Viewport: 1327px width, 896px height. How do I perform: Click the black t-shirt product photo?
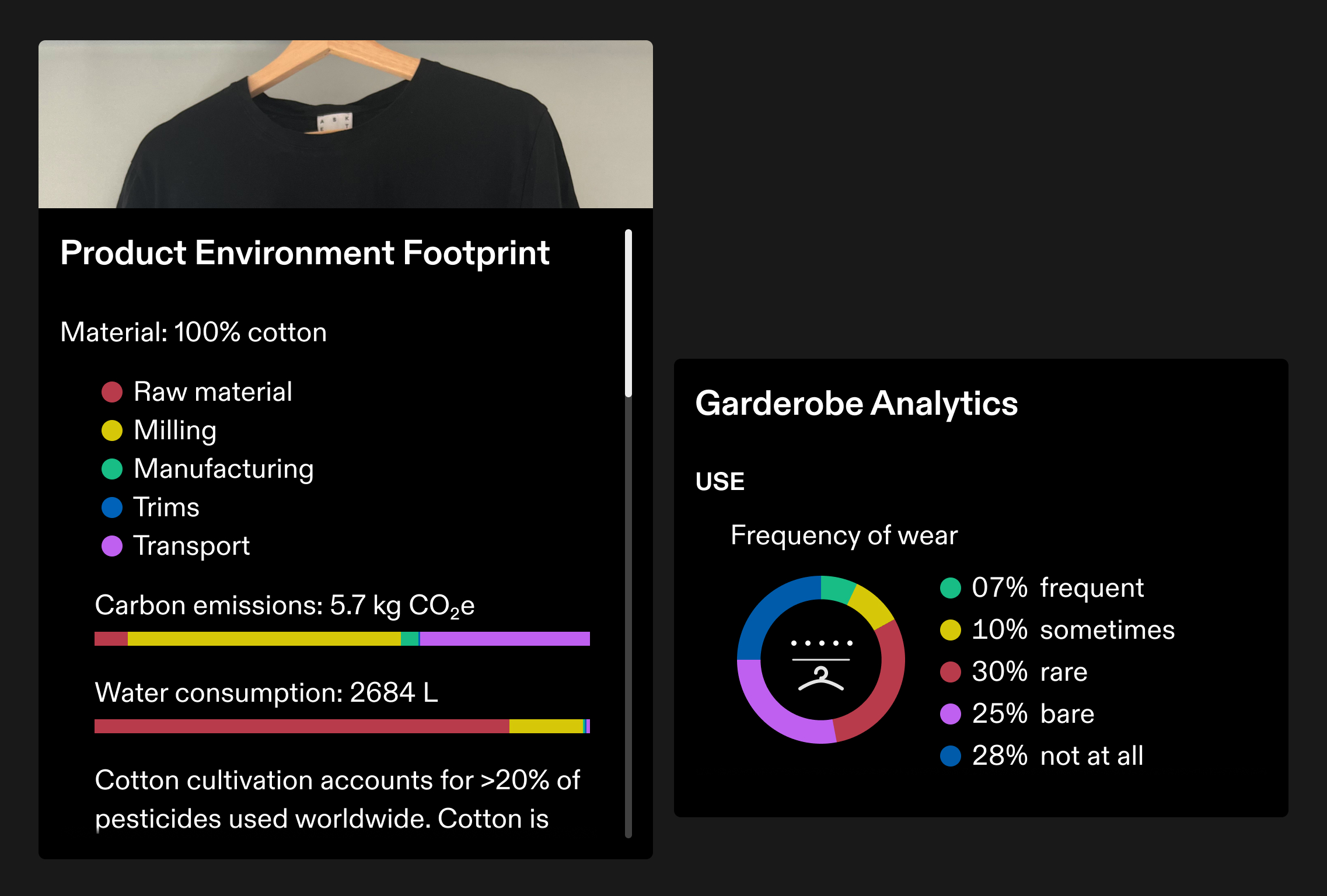345,124
